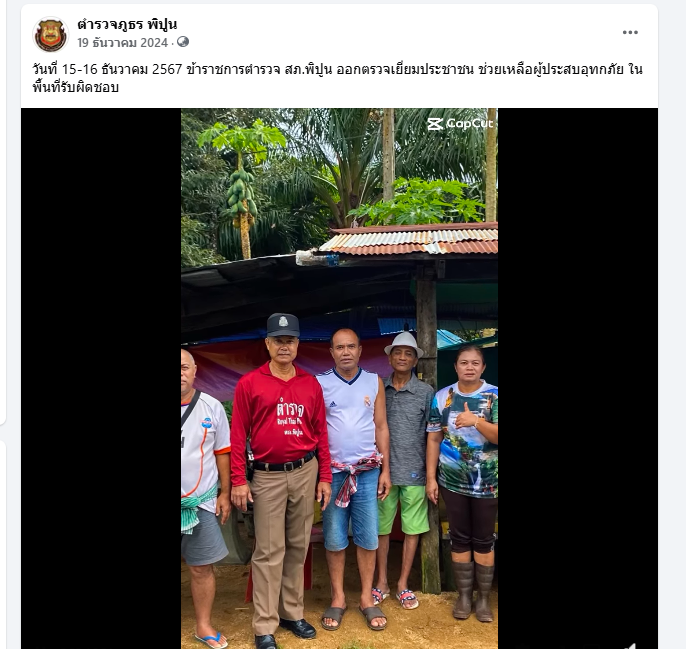Click the post header white area beside date

point(394,42)
